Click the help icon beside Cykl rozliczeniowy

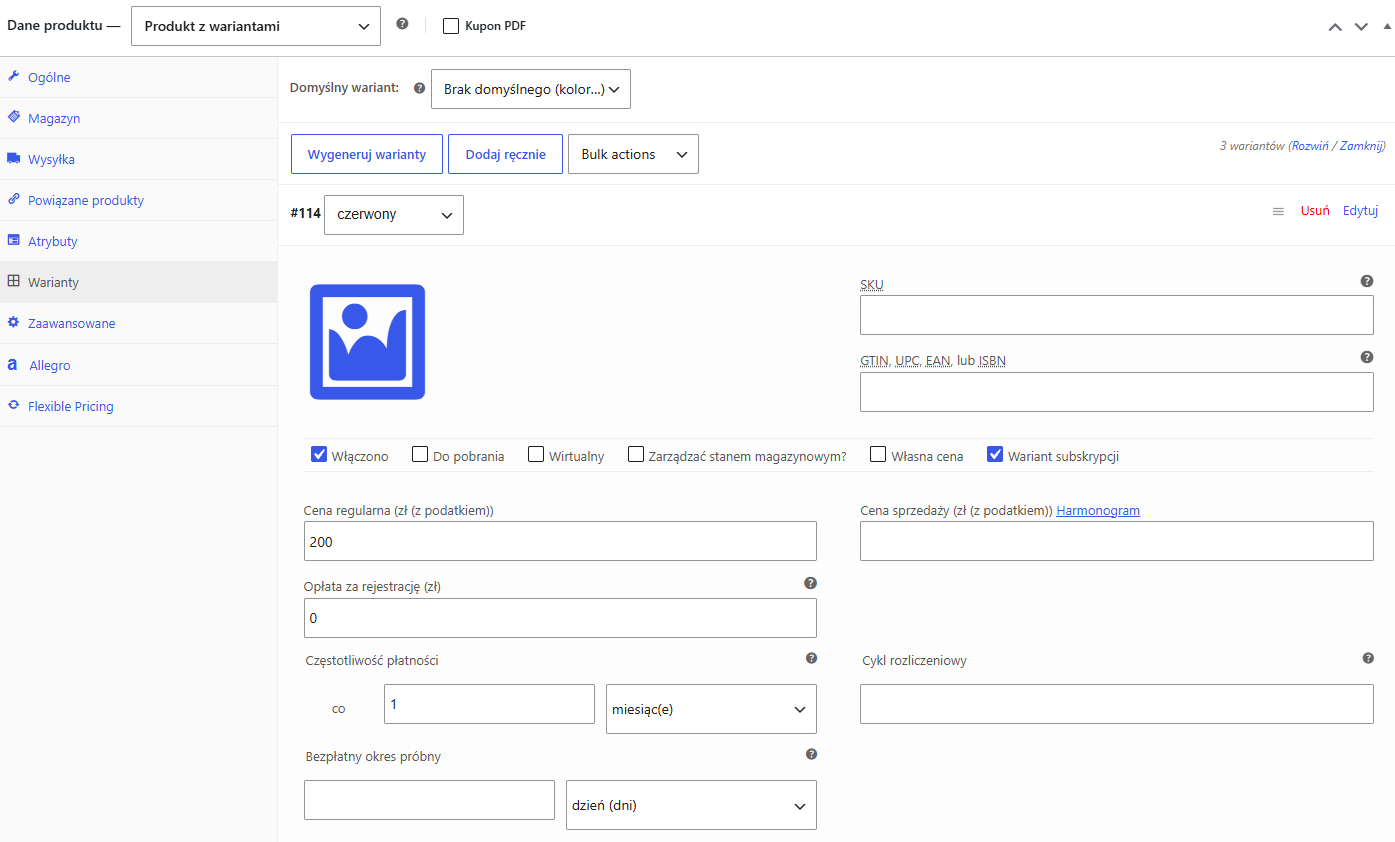(1368, 658)
